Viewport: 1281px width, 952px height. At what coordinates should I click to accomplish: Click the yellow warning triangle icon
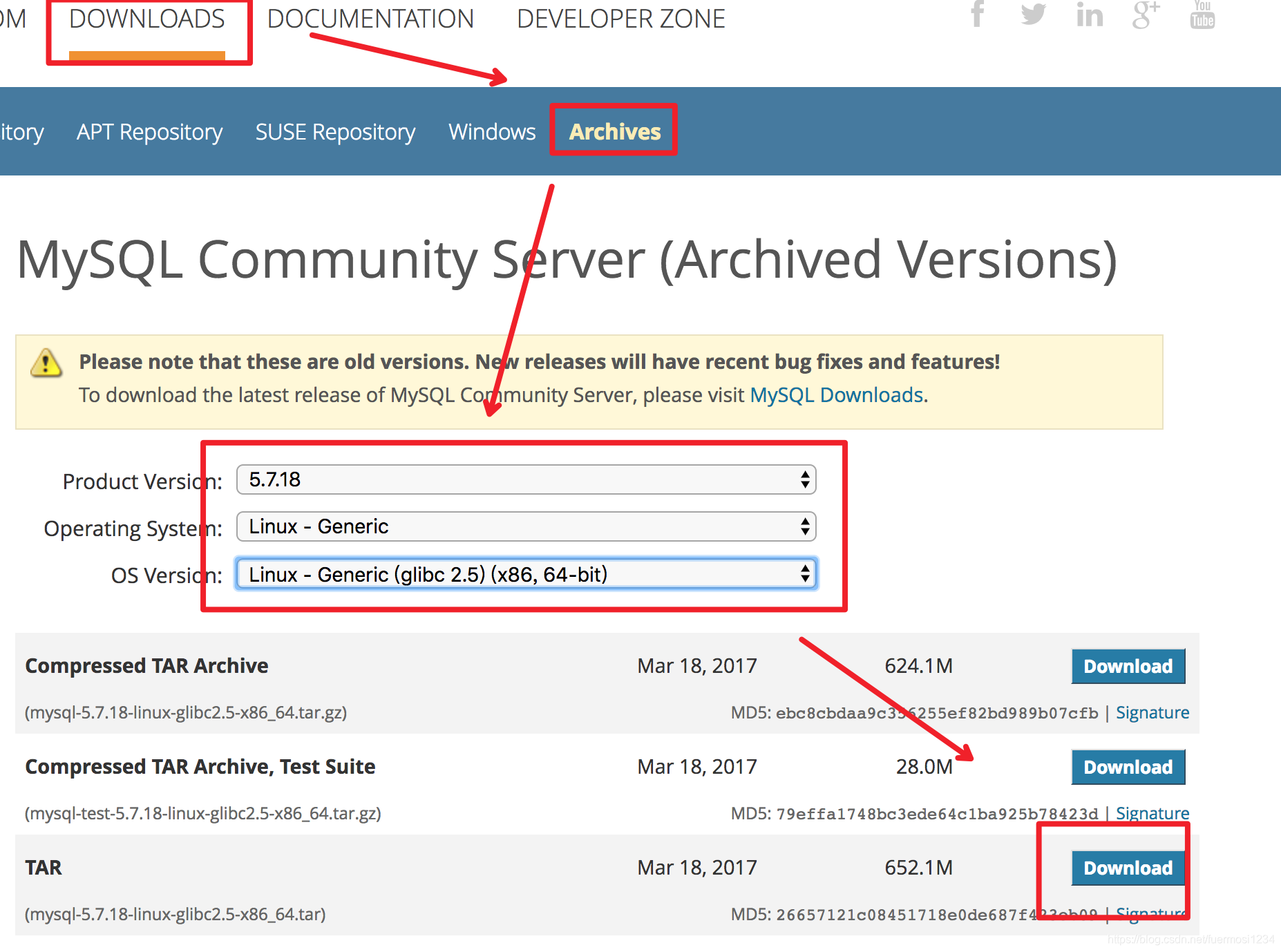[x=46, y=363]
